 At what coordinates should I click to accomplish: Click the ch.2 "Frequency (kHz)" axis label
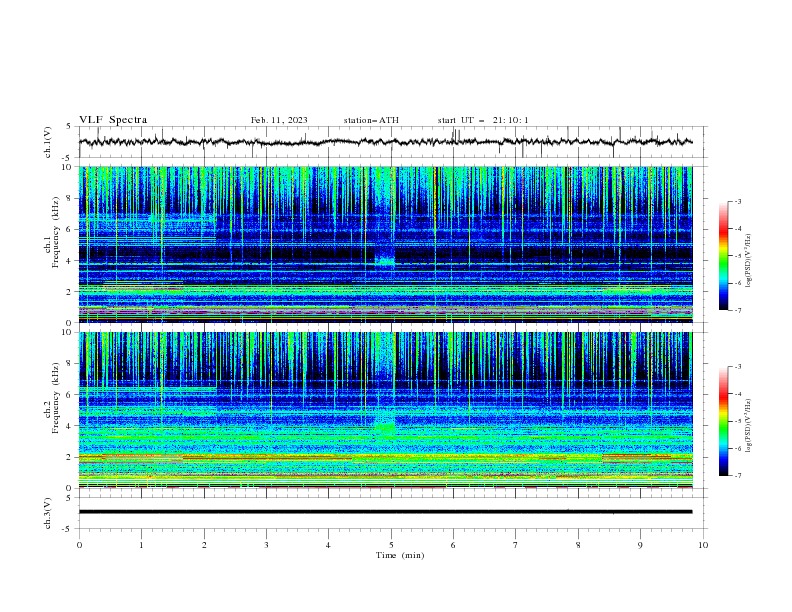coord(56,398)
